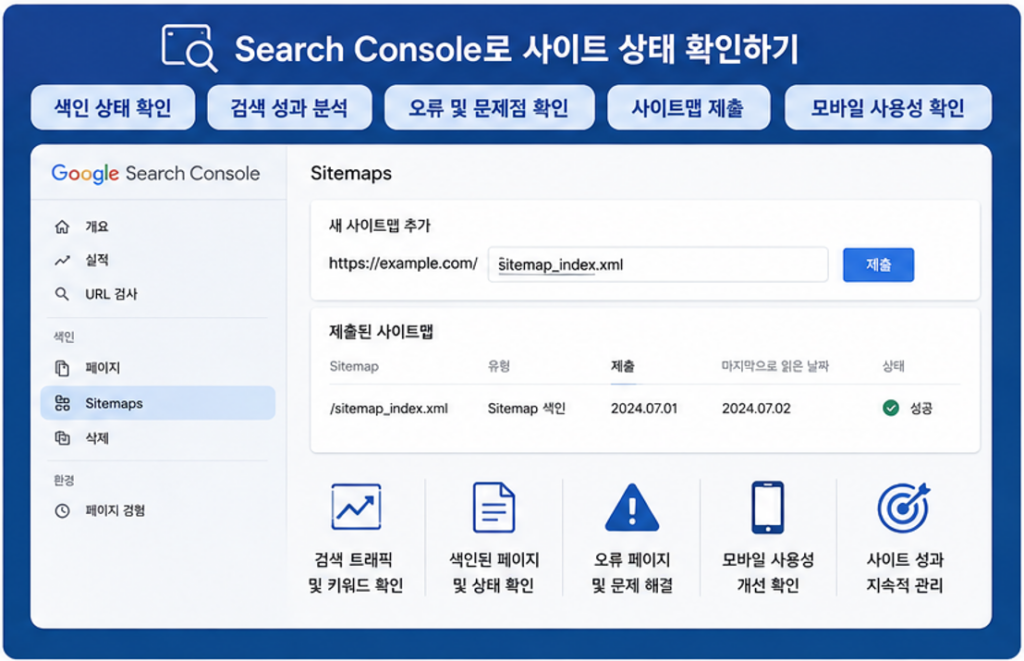Click the 유형 column header
1024x661 pixels.
click(x=499, y=366)
